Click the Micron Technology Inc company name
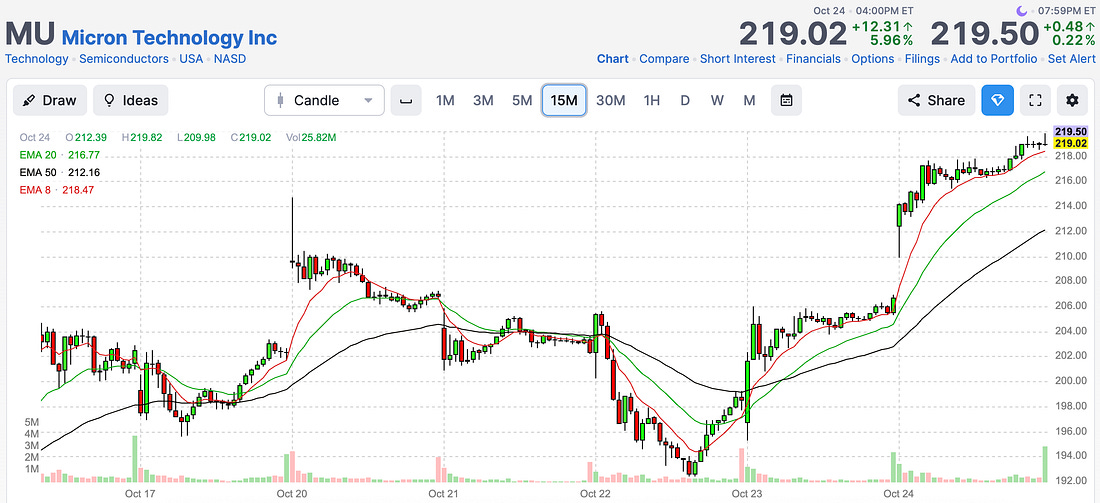1100x503 pixels. 170,37
